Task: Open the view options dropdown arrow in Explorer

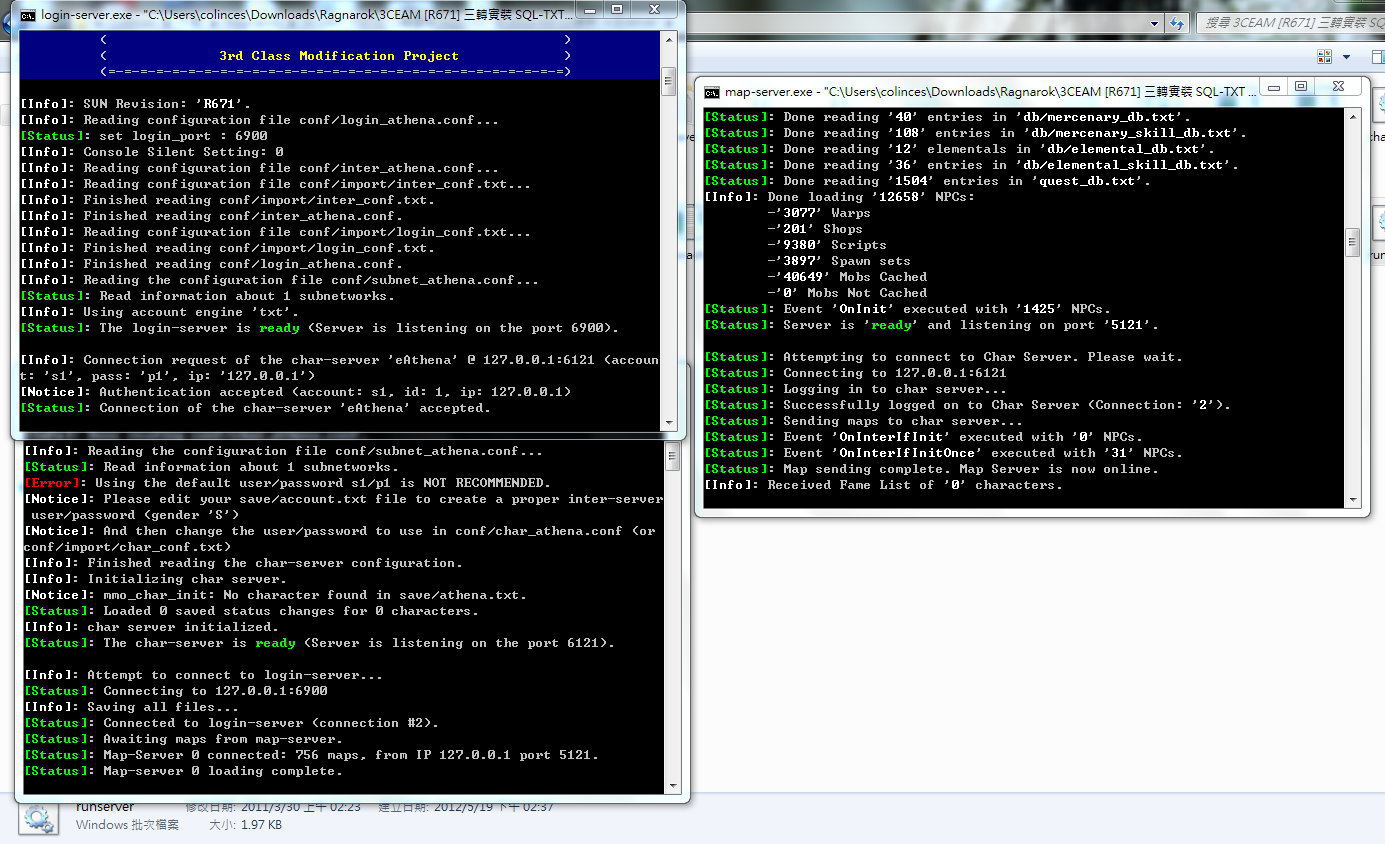Action: point(1346,57)
